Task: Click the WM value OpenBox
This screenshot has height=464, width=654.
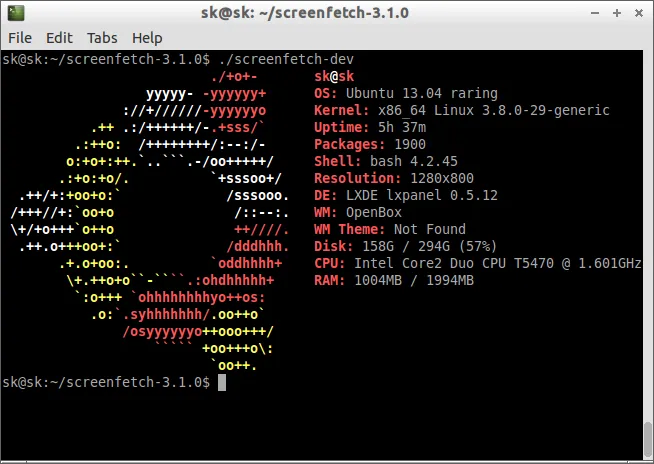Action: [x=374, y=212]
